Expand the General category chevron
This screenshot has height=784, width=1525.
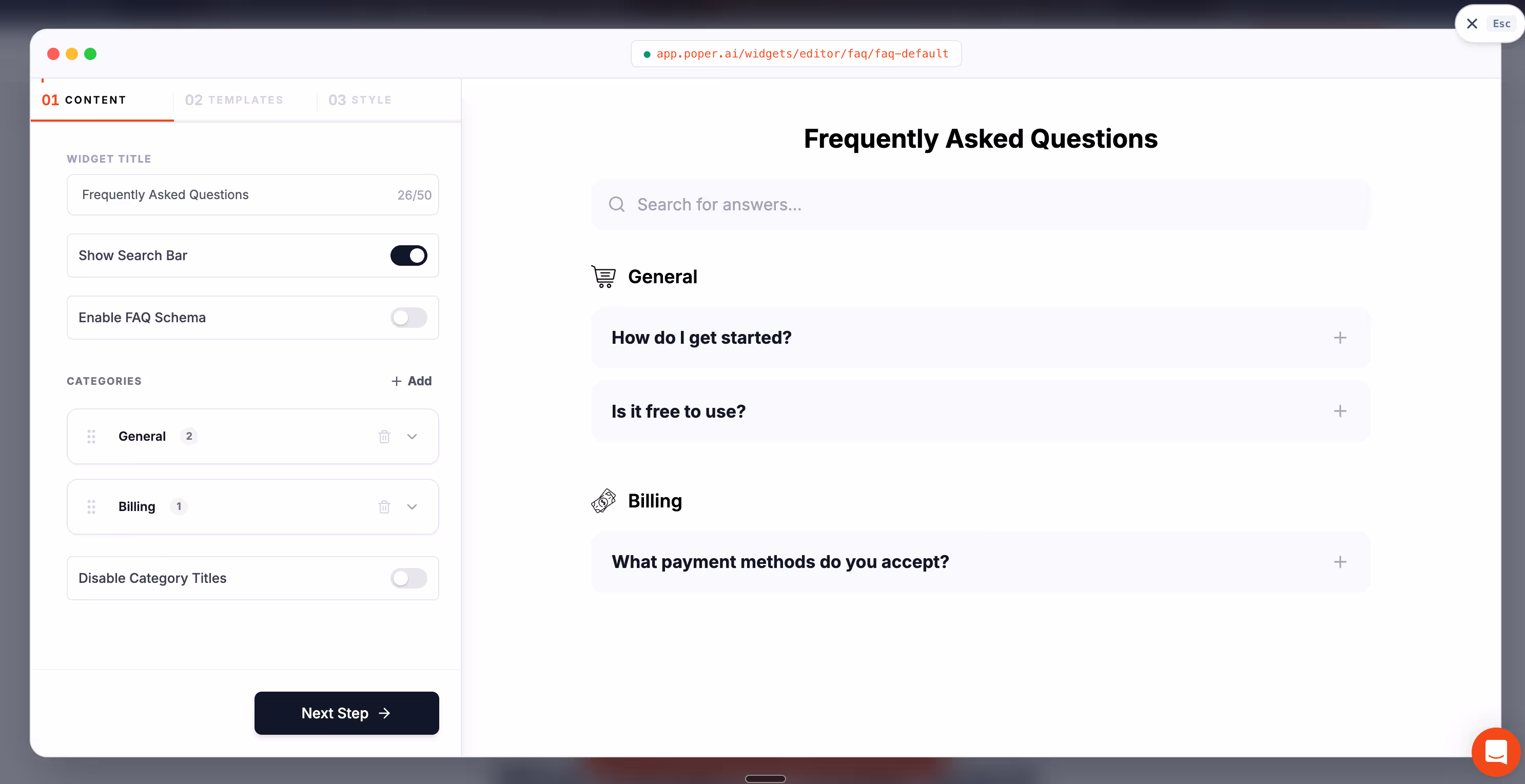[x=412, y=437]
